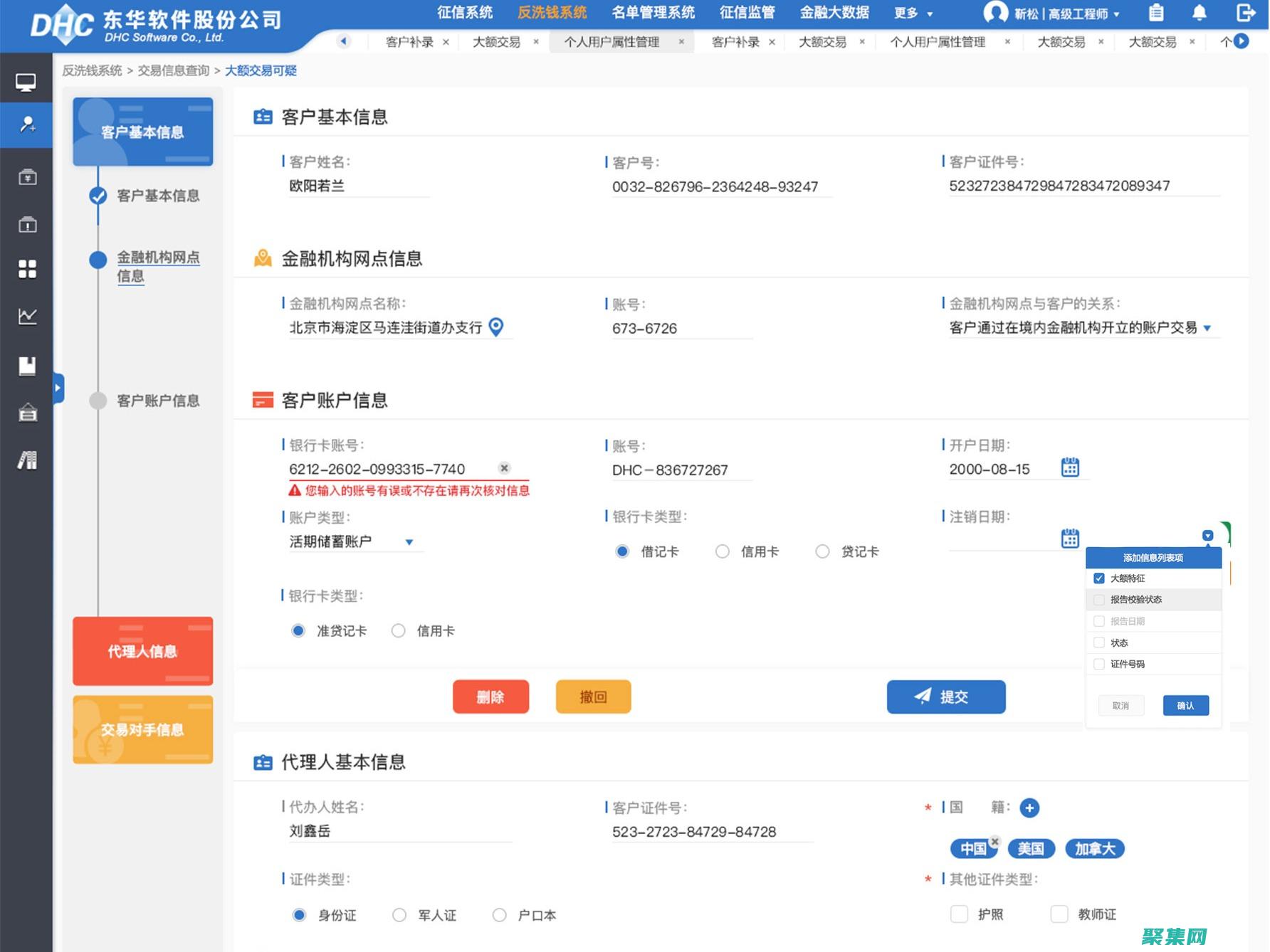Select the add-person tool in left sidebar
The width and height of the screenshot is (1270, 952).
(x=27, y=125)
